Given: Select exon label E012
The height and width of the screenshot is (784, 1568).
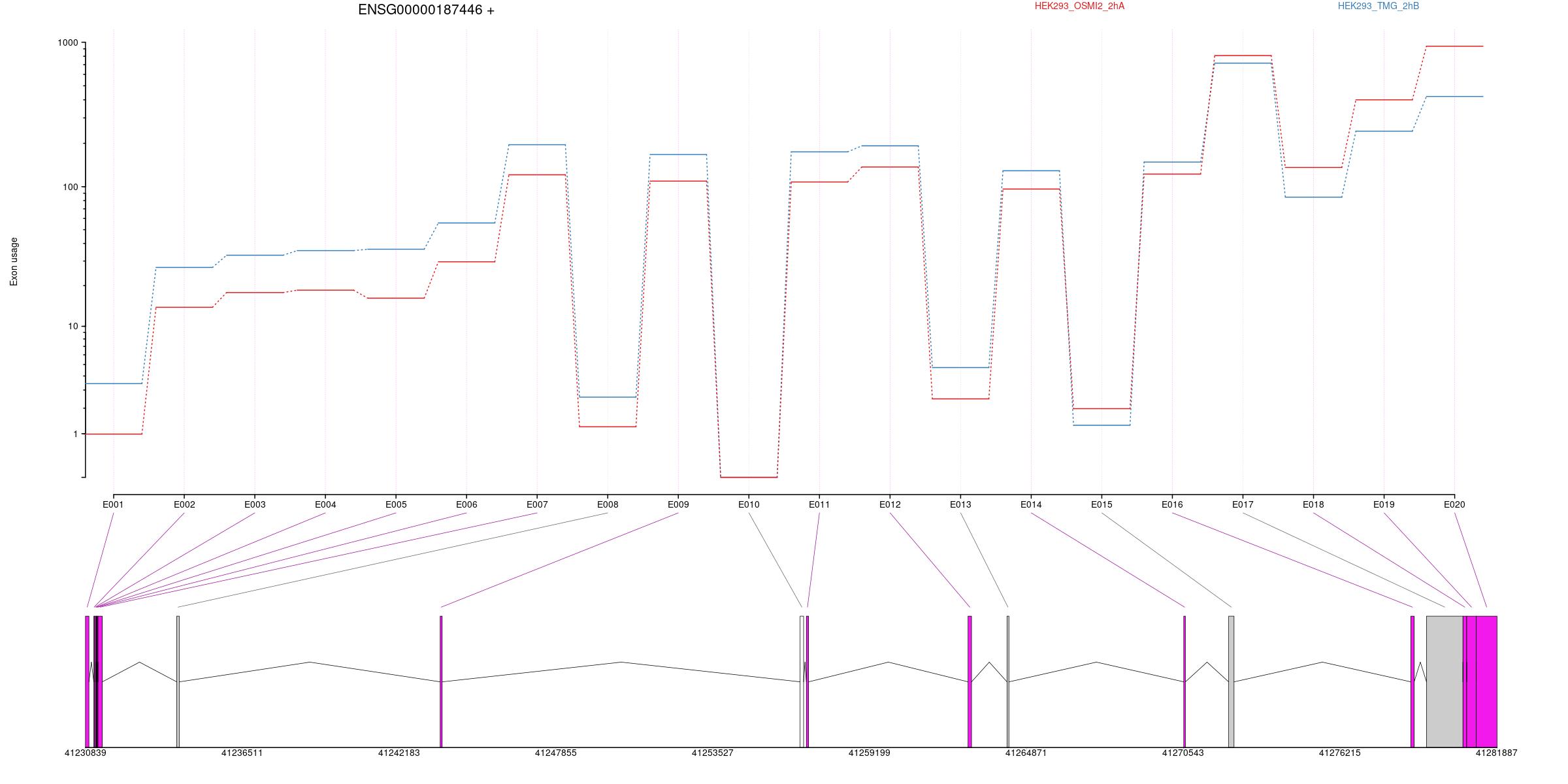Looking at the screenshot, I should click(890, 504).
